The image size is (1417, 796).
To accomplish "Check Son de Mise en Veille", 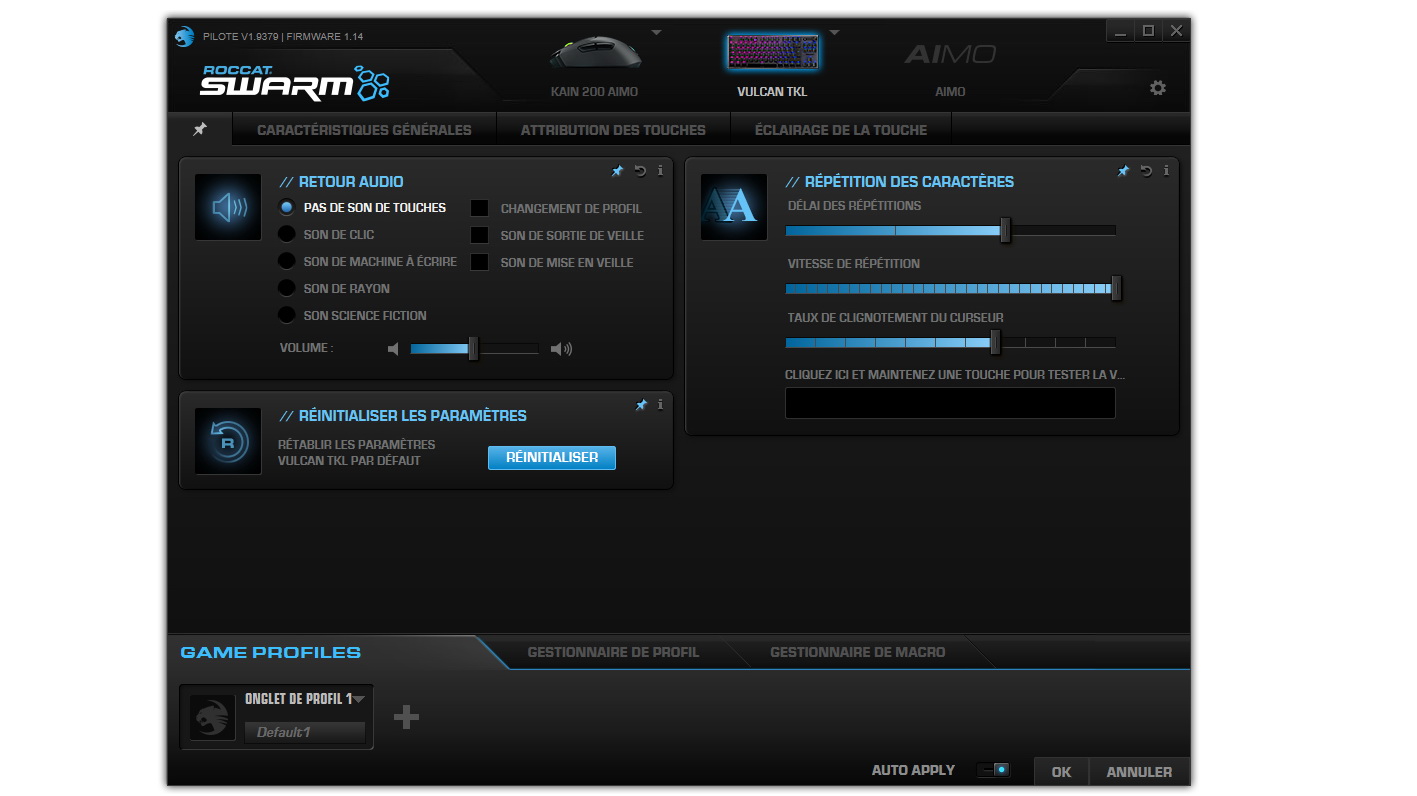I will click(x=480, y=262).
